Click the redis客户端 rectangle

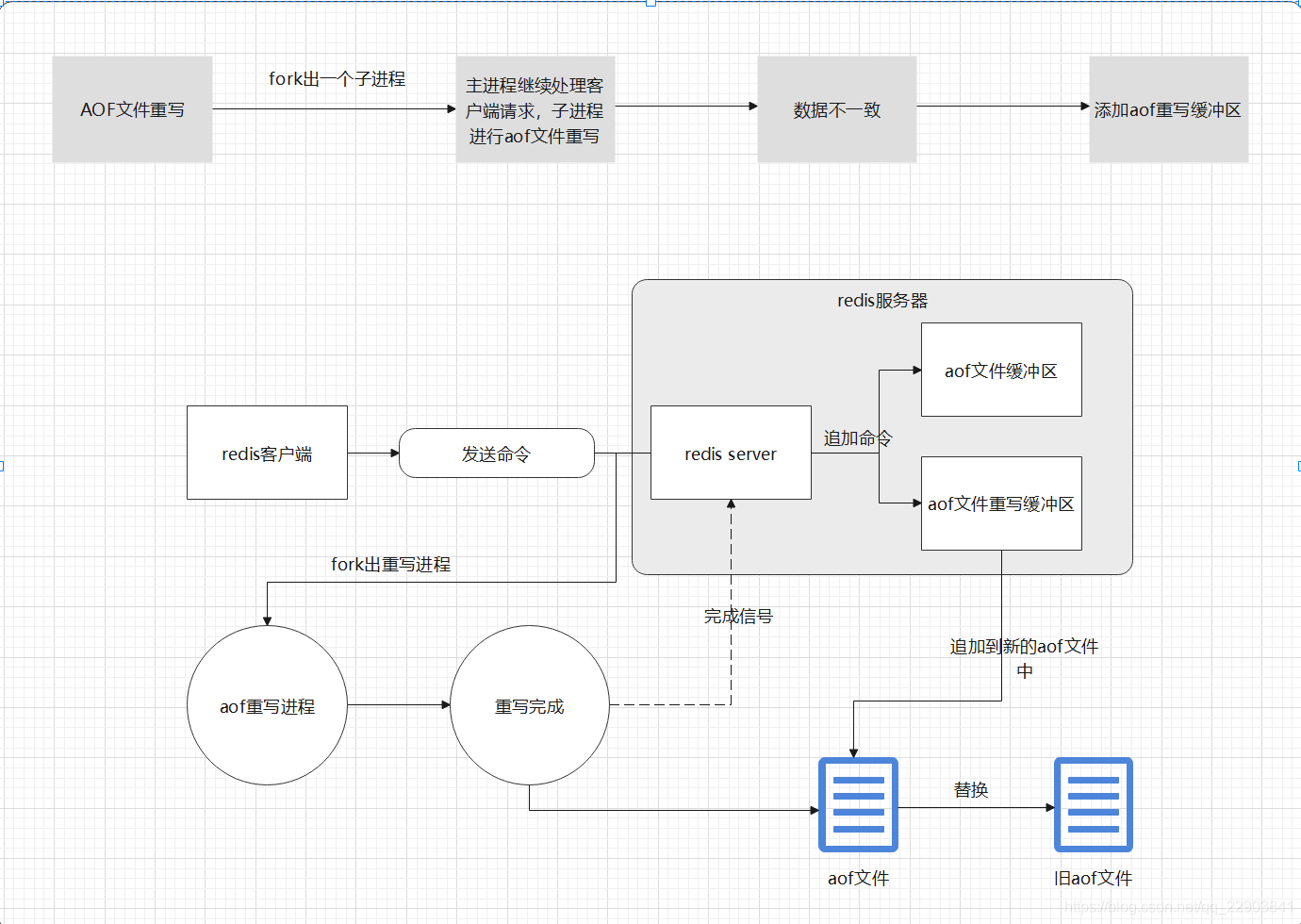(267, 453)
